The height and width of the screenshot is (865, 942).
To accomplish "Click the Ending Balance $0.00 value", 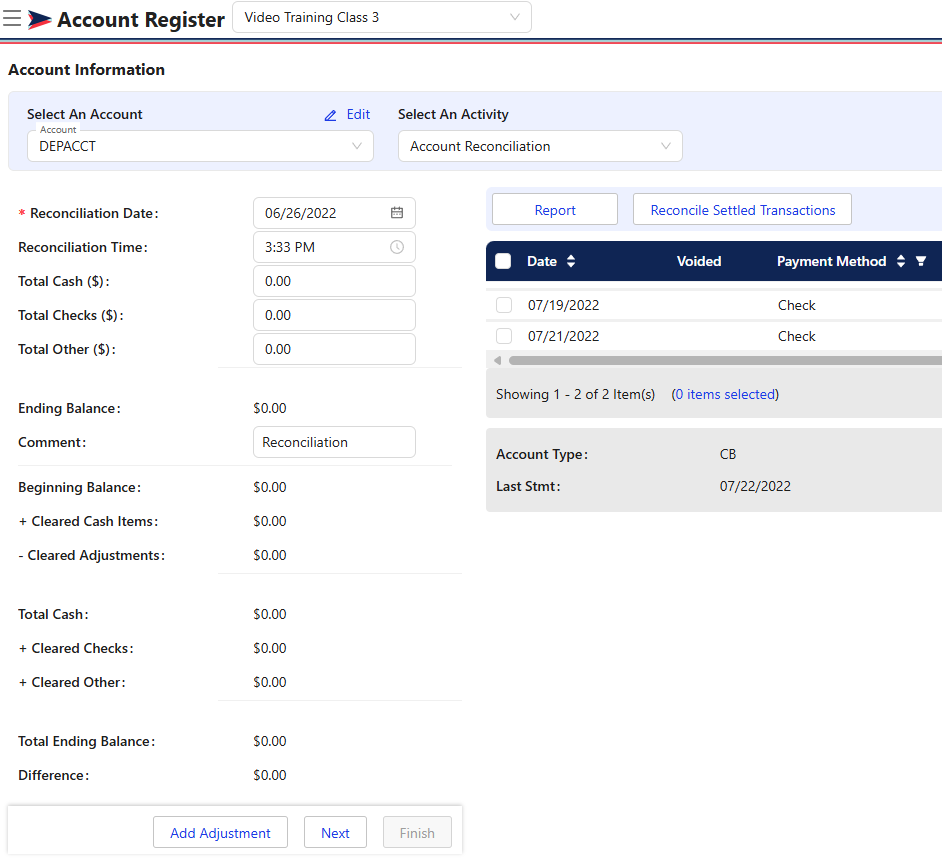I will point(270,408).
